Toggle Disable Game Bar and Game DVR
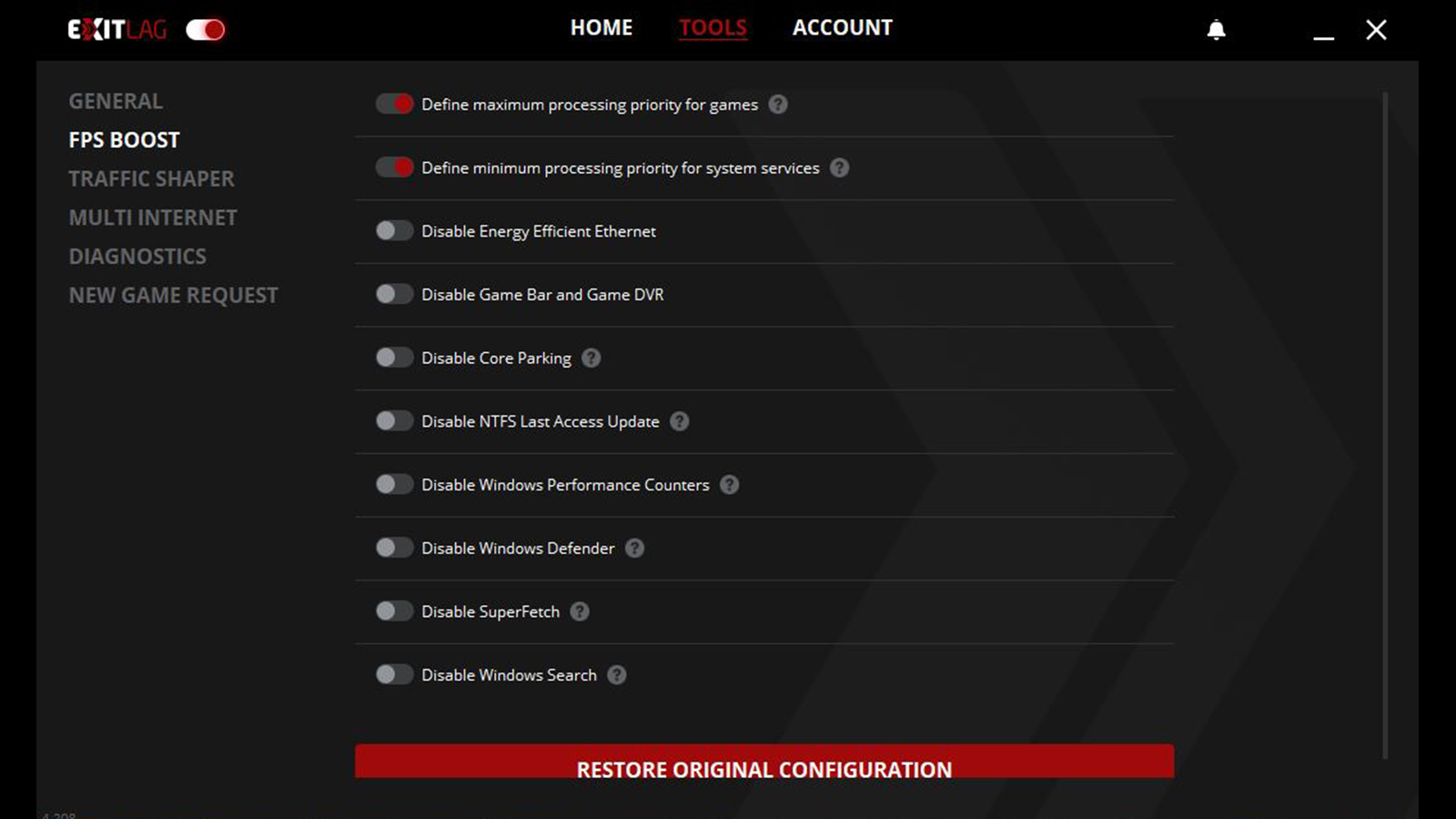Image resolution: width=1456 pixels, height=819 pixels. [x=394, y=295]
